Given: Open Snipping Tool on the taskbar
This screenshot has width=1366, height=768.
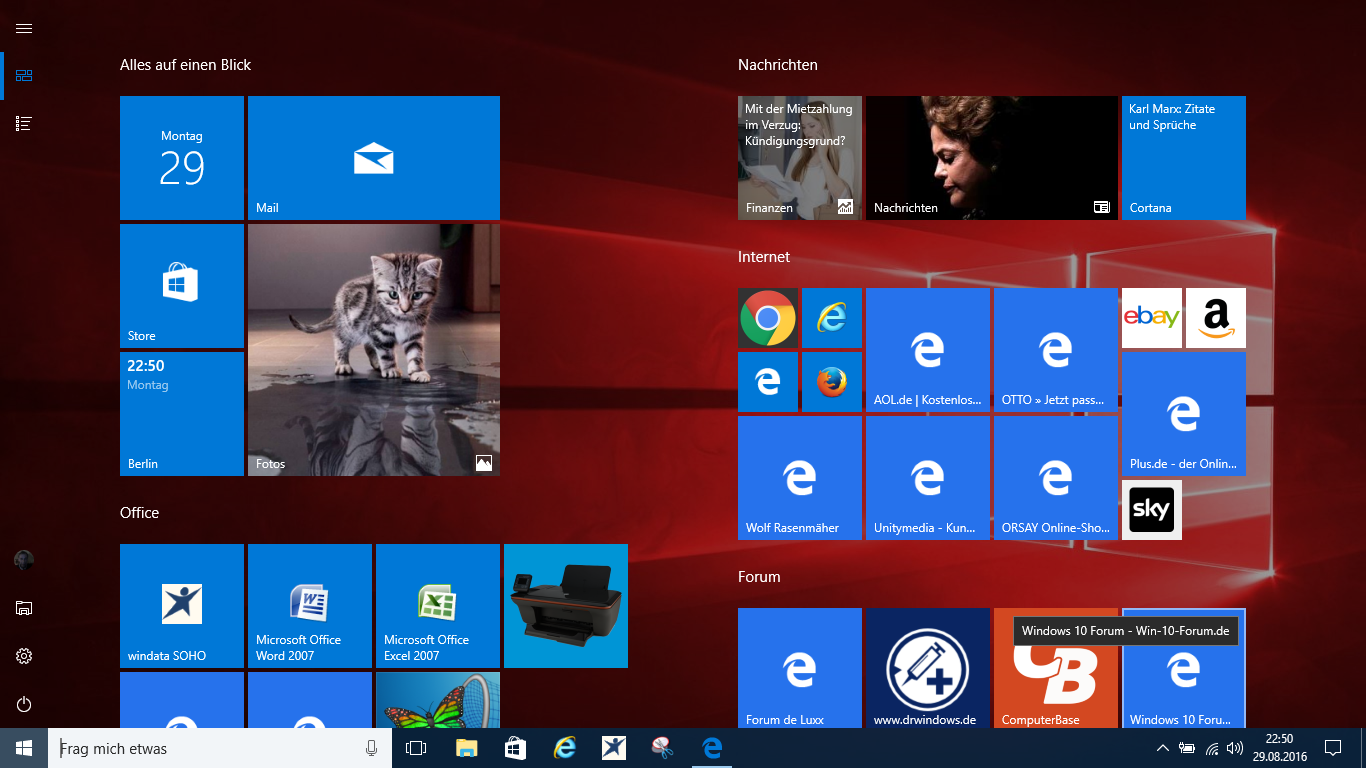Looking at the screenshot, I should click(x=662, y=748).
